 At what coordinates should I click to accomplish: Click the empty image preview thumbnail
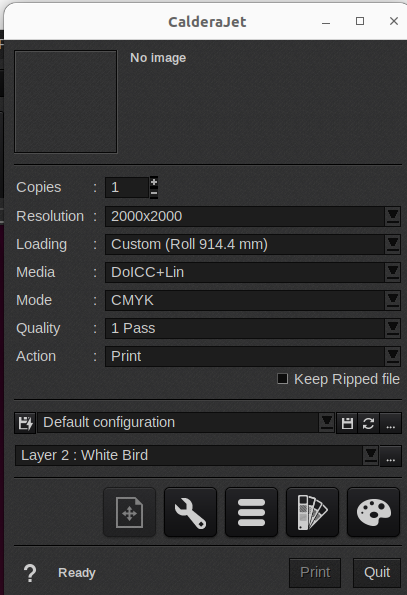click(66, 102)
